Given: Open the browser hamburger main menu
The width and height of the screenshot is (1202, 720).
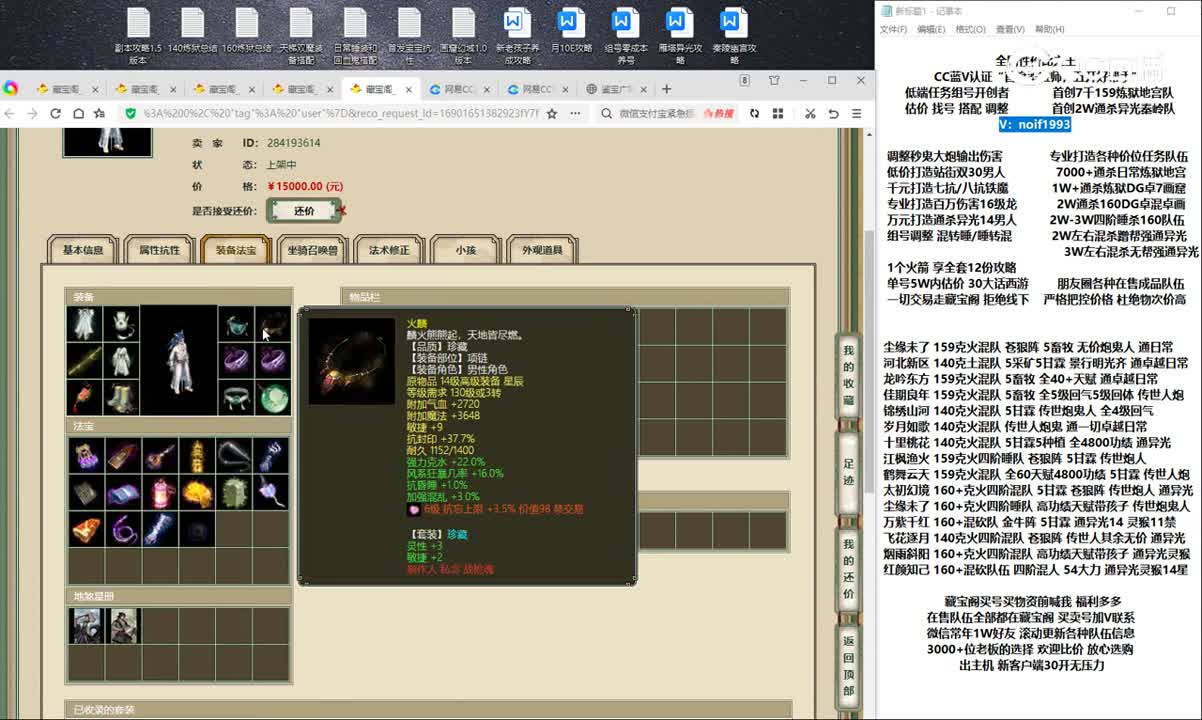Looking at the screenshot, I should pos(856,113).
